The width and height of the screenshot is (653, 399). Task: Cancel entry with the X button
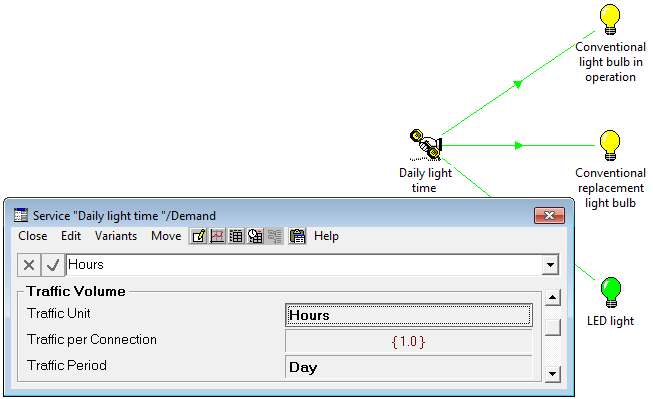[29, 265]
